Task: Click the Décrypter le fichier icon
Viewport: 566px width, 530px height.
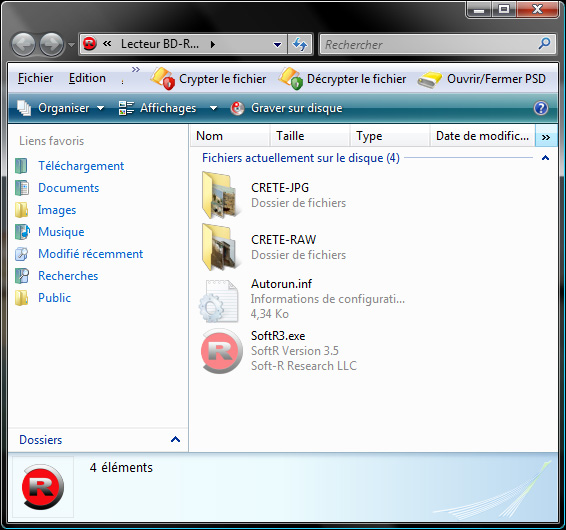Action: [291, 78]
